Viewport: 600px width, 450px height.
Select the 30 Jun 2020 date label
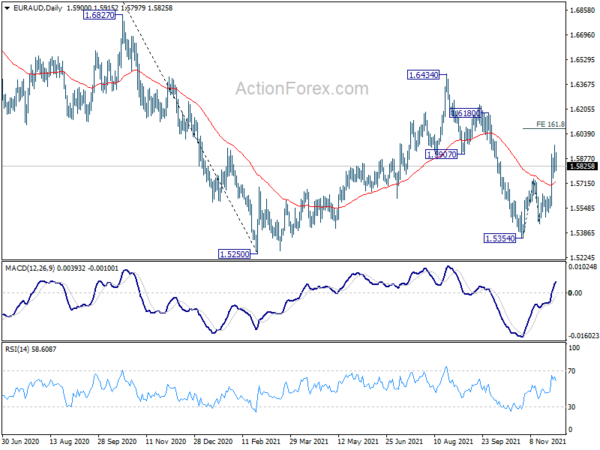coord(20,441)
